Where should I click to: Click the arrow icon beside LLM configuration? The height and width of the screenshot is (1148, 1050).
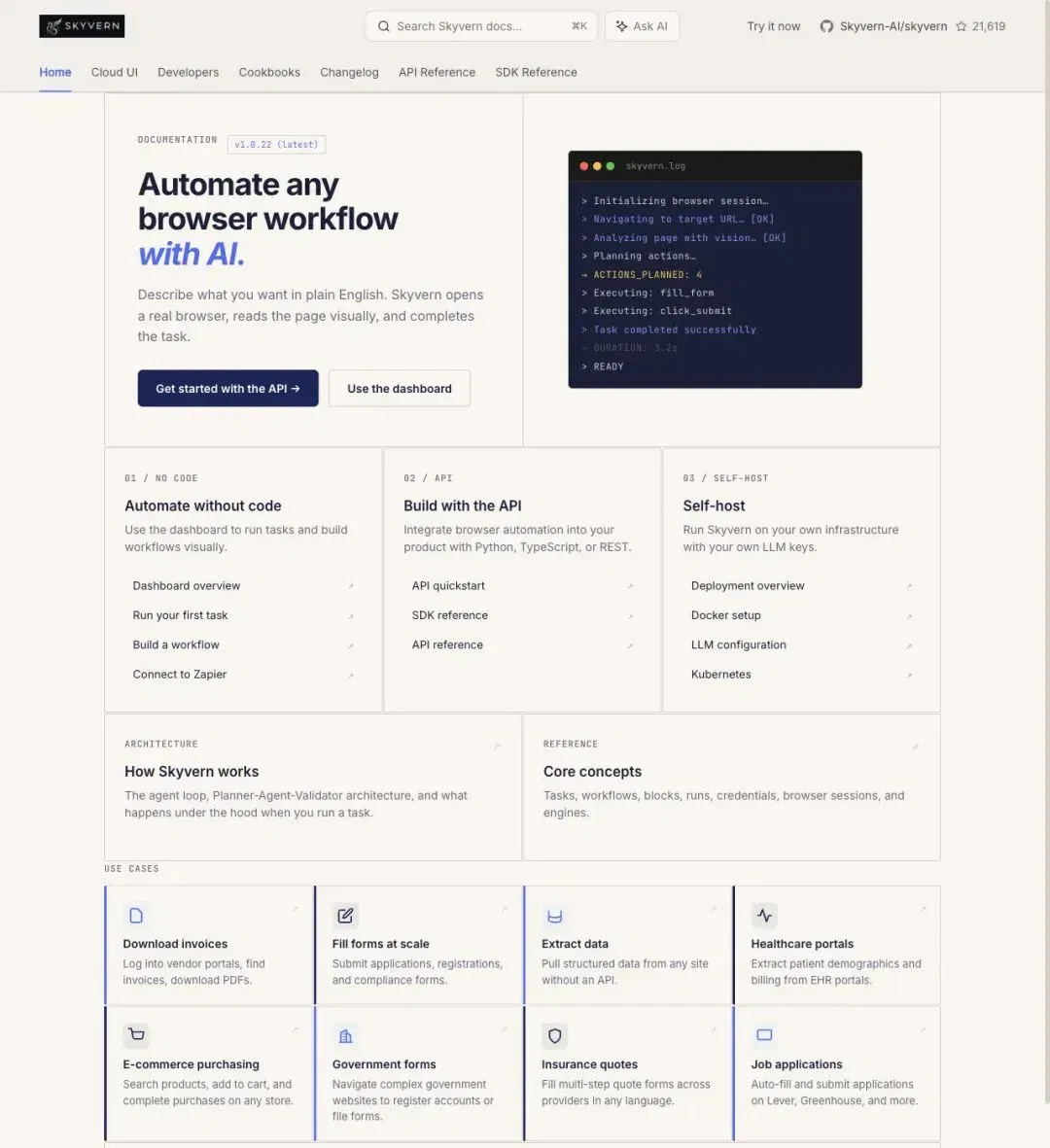point(909,645)
